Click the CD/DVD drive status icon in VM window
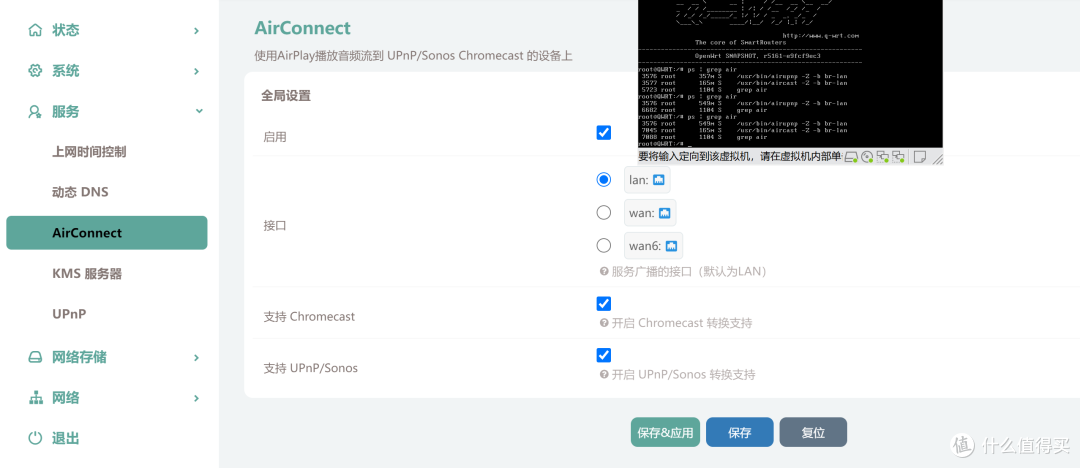This screenshot has height=468, width=1080. pos(867,157)
